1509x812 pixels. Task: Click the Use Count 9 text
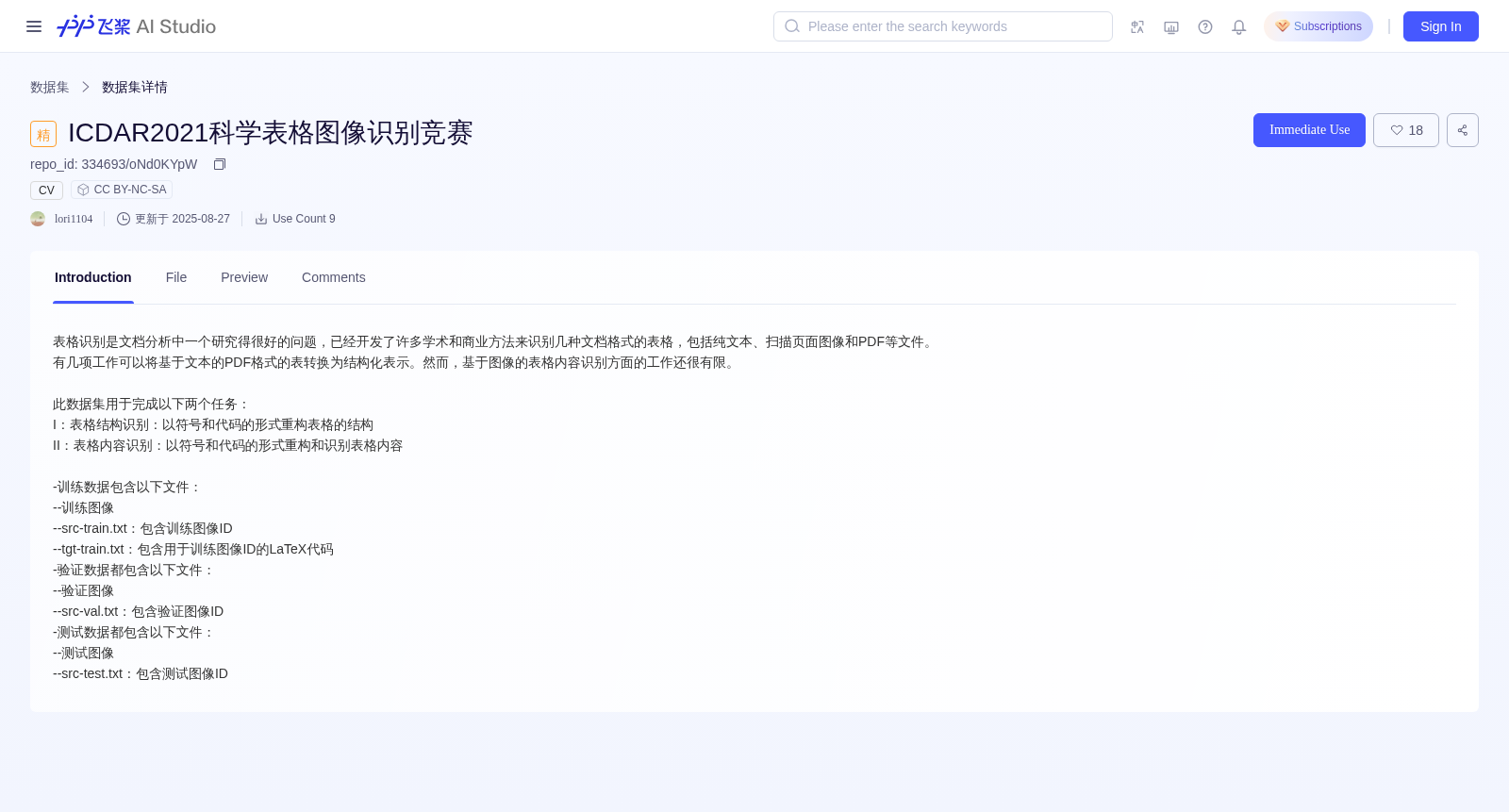304,219
